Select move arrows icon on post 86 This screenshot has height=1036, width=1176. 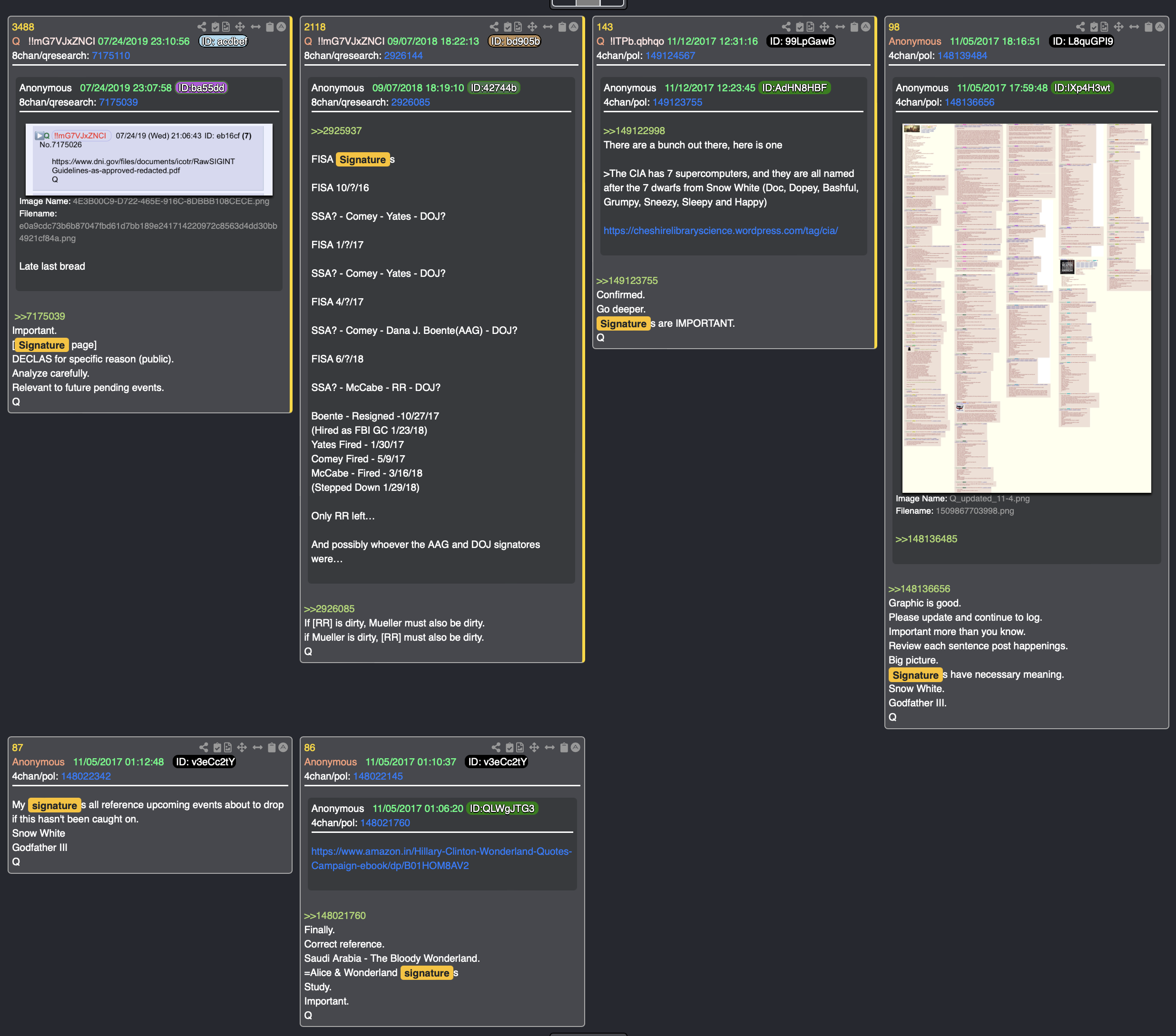pos(535,747)
